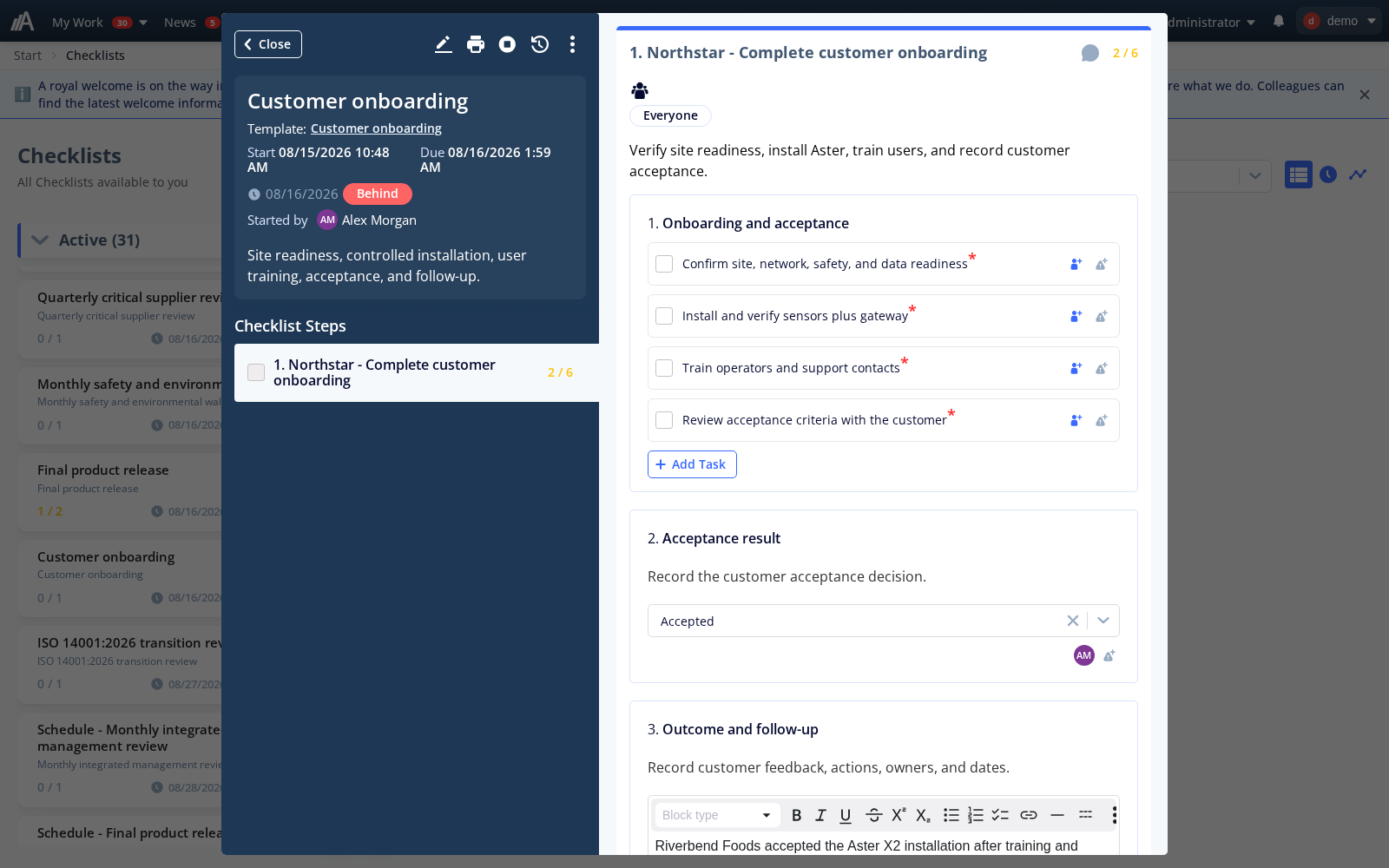The width and height of the screenshot is (1389, 868).
Task: Click the Everyone assignee chip
Action: coord(670,115)
